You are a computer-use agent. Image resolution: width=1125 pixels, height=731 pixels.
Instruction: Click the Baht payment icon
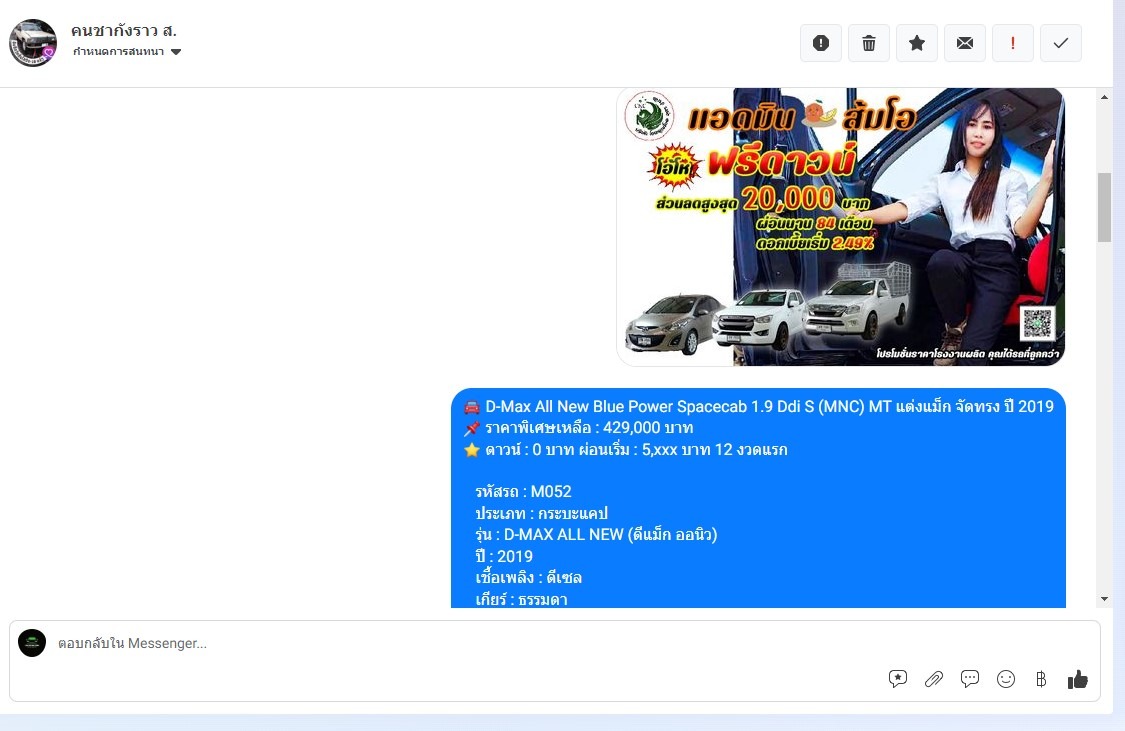(1041, 679)
